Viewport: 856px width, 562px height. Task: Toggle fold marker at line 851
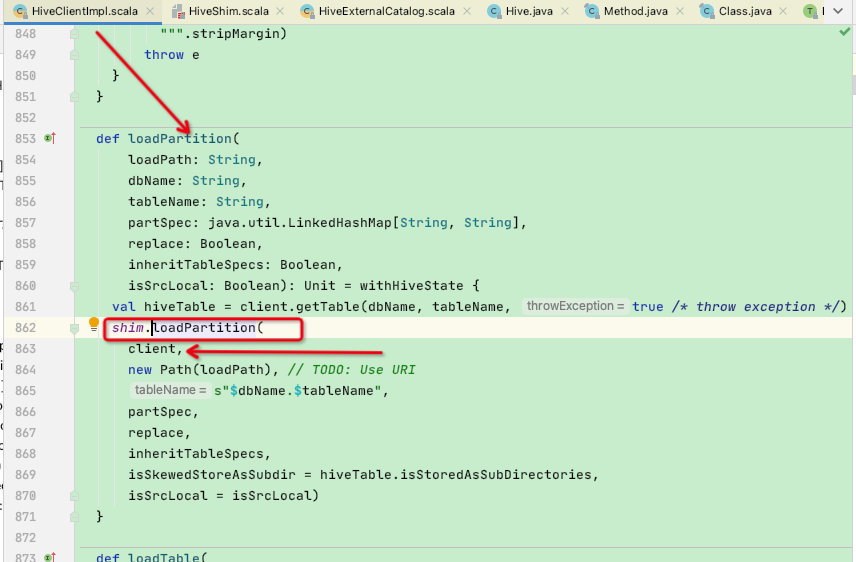tap(74, 97)
